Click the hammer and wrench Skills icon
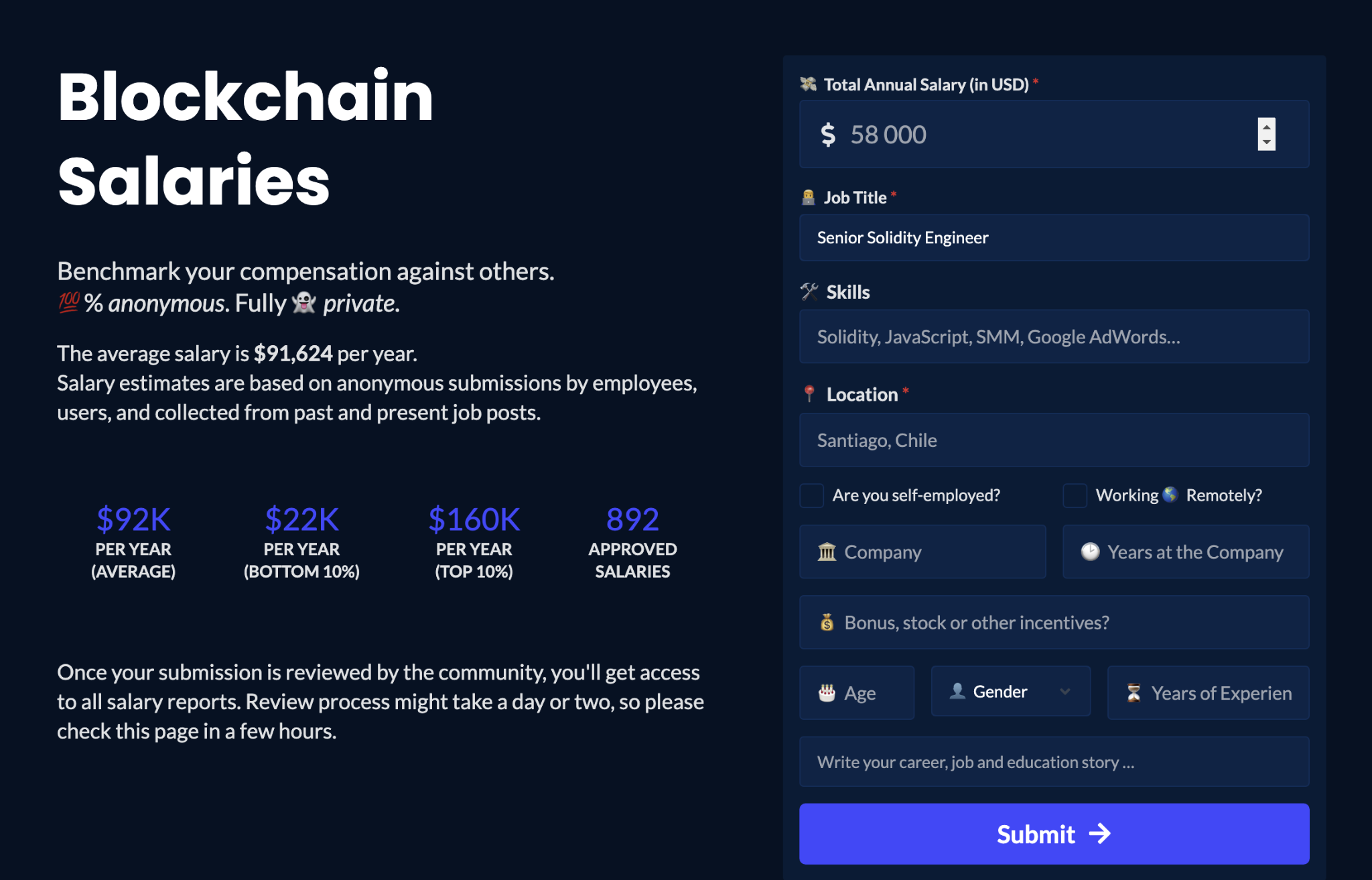 tap(809, 292)
